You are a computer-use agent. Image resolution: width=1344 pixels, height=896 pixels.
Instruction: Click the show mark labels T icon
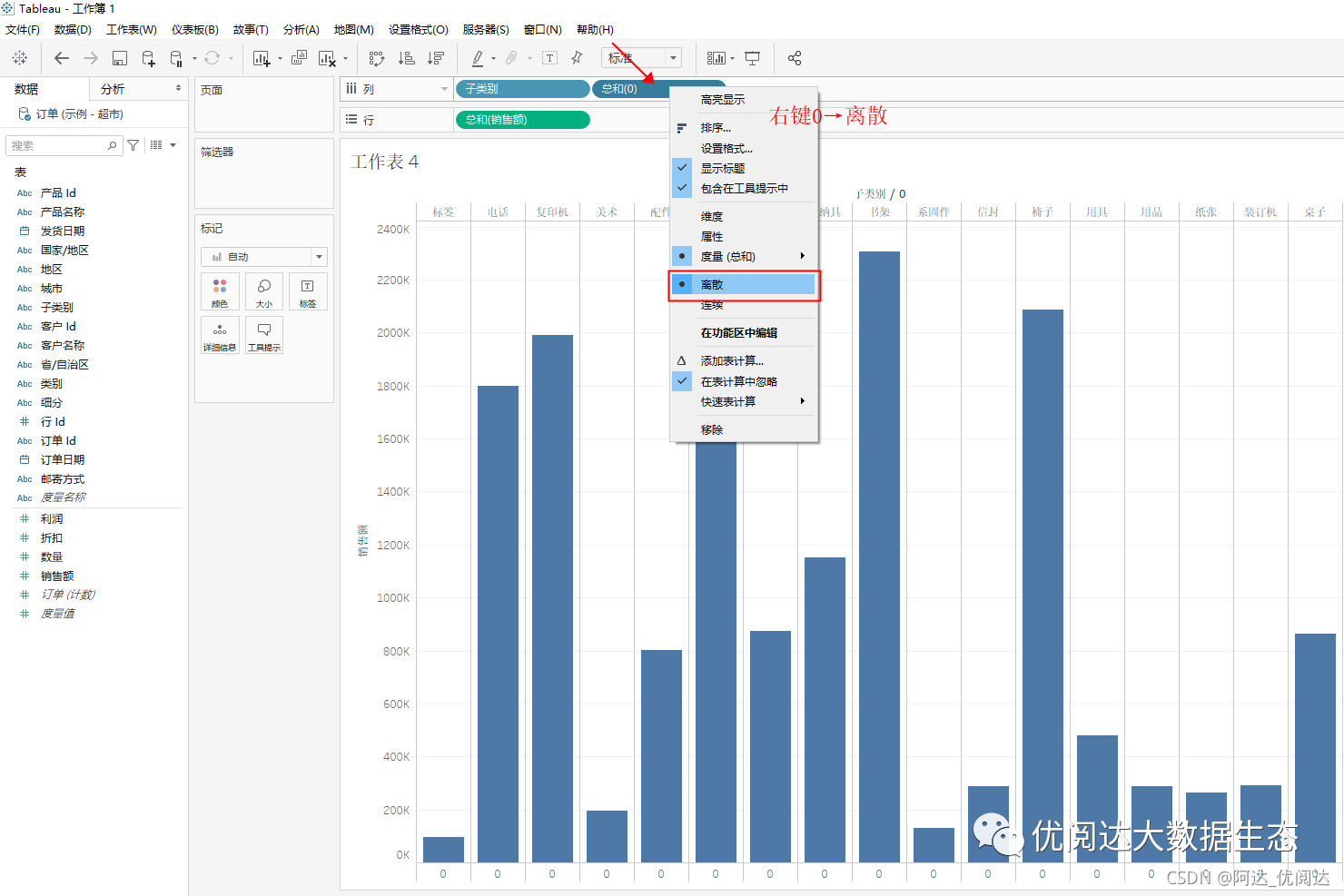pyautogui.click(x=549, y=58)
